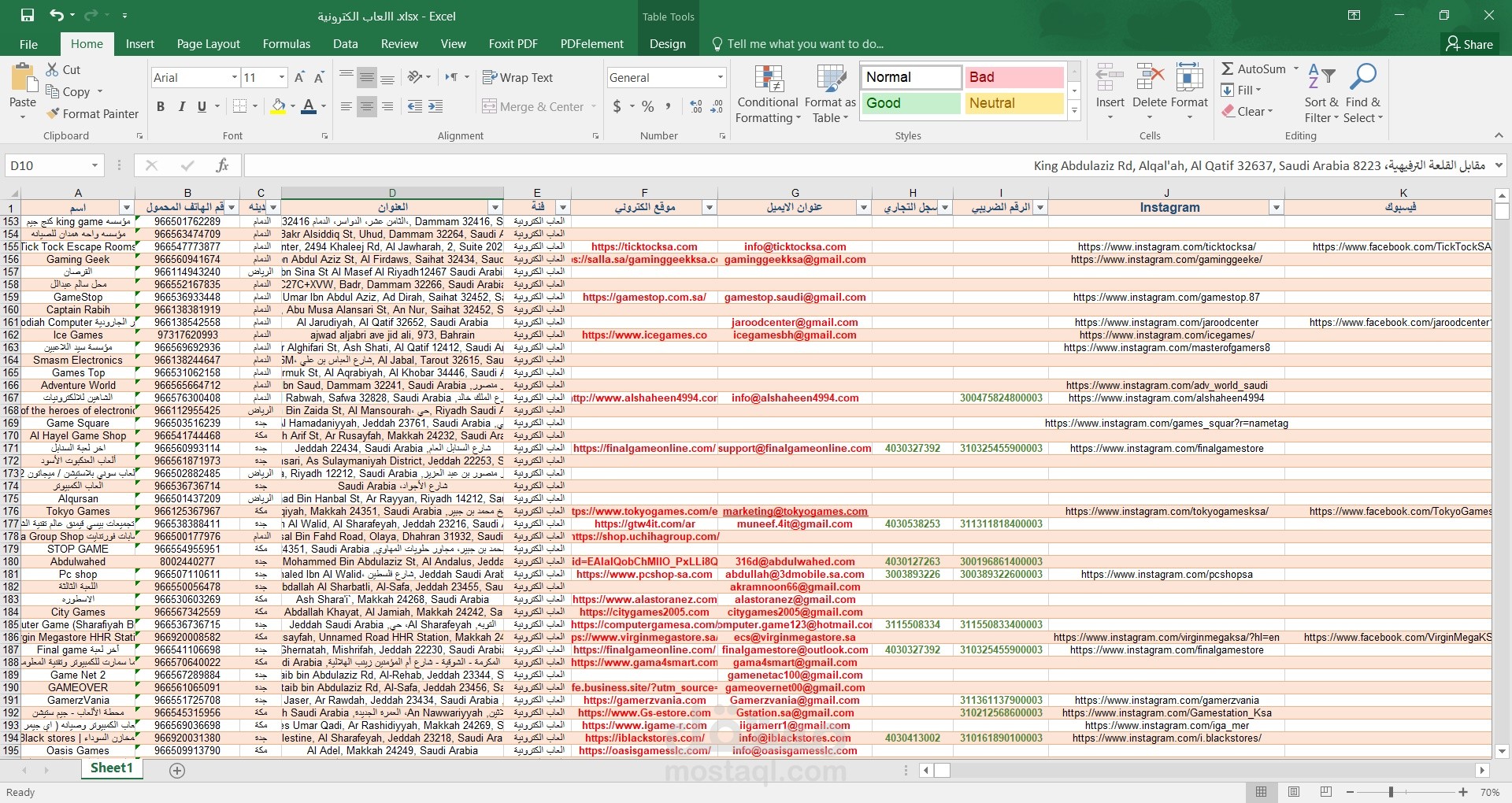Toggle Wrap Text for cells

click(517, 77)
